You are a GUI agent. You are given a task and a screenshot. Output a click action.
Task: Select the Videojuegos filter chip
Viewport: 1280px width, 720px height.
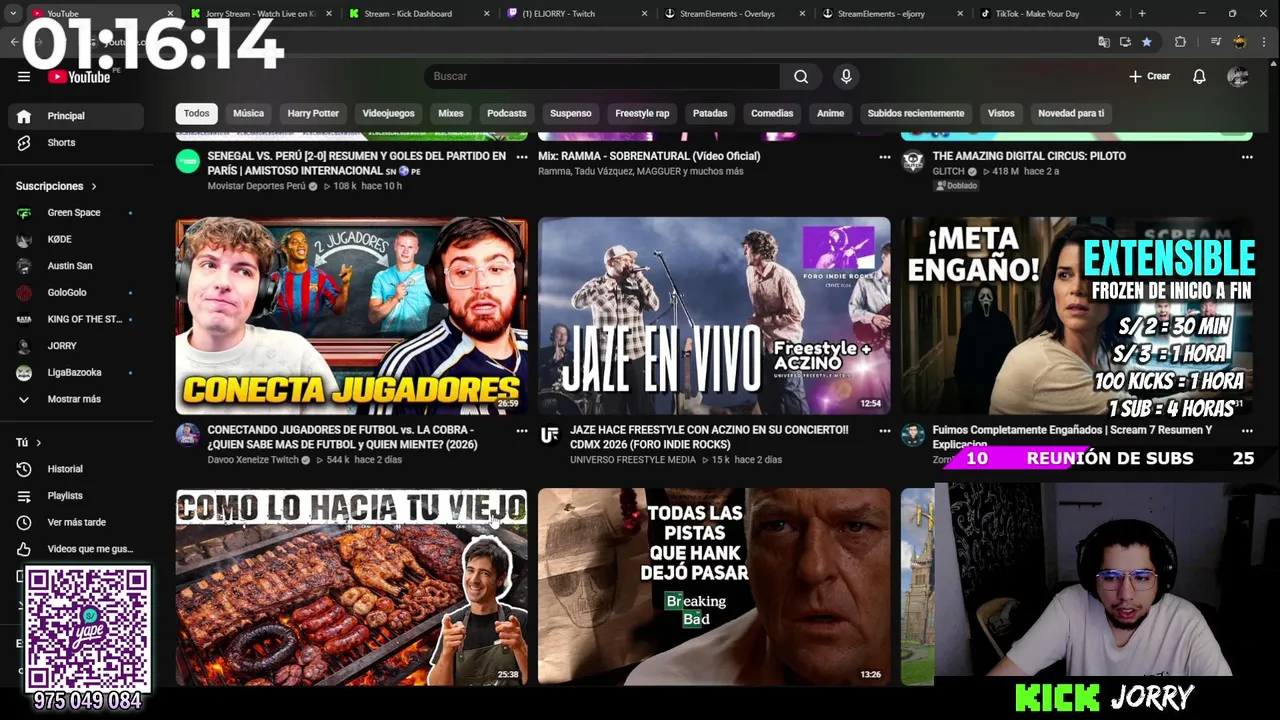coord(388,113)
